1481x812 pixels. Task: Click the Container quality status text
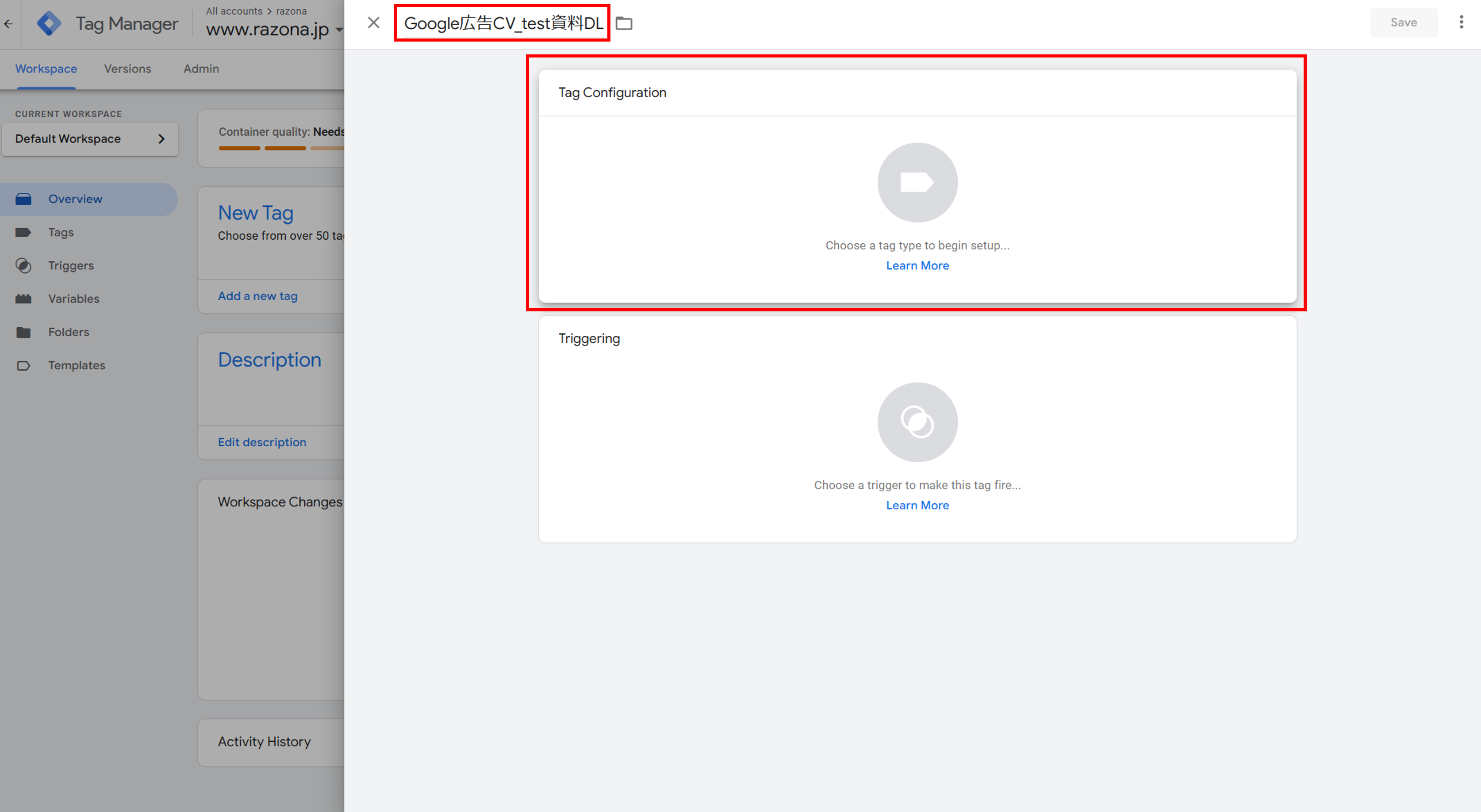pyautogui.click(x=281, y=132)
